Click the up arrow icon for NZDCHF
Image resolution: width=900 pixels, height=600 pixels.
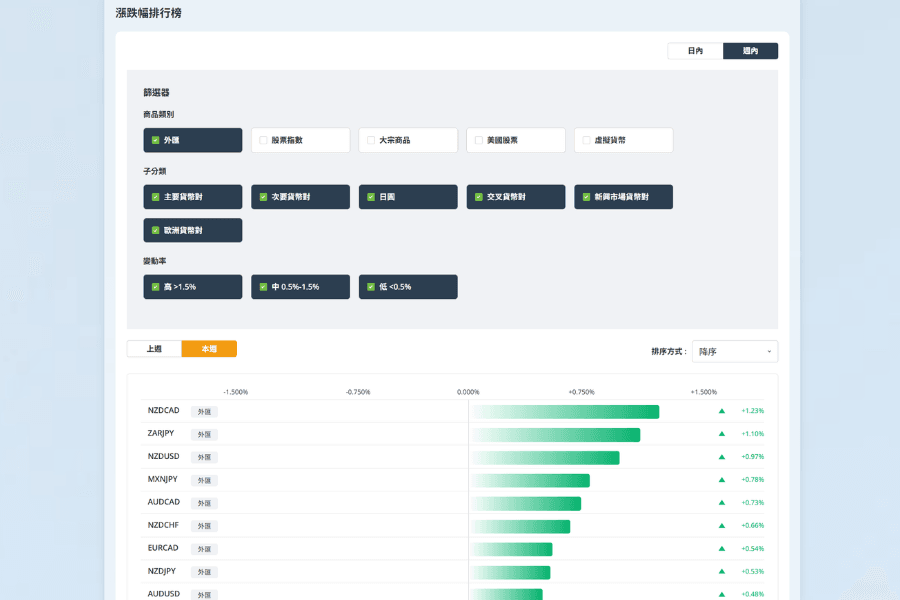point(722,526)
